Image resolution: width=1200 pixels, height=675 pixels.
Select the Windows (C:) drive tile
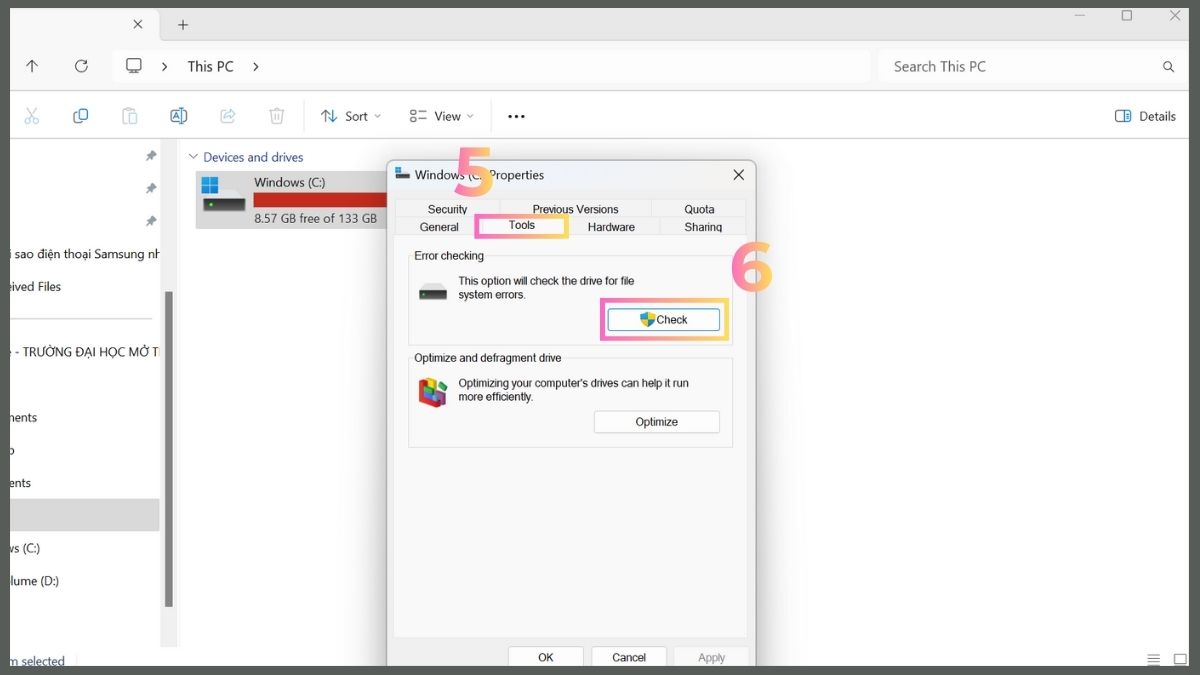coord(290,199)
